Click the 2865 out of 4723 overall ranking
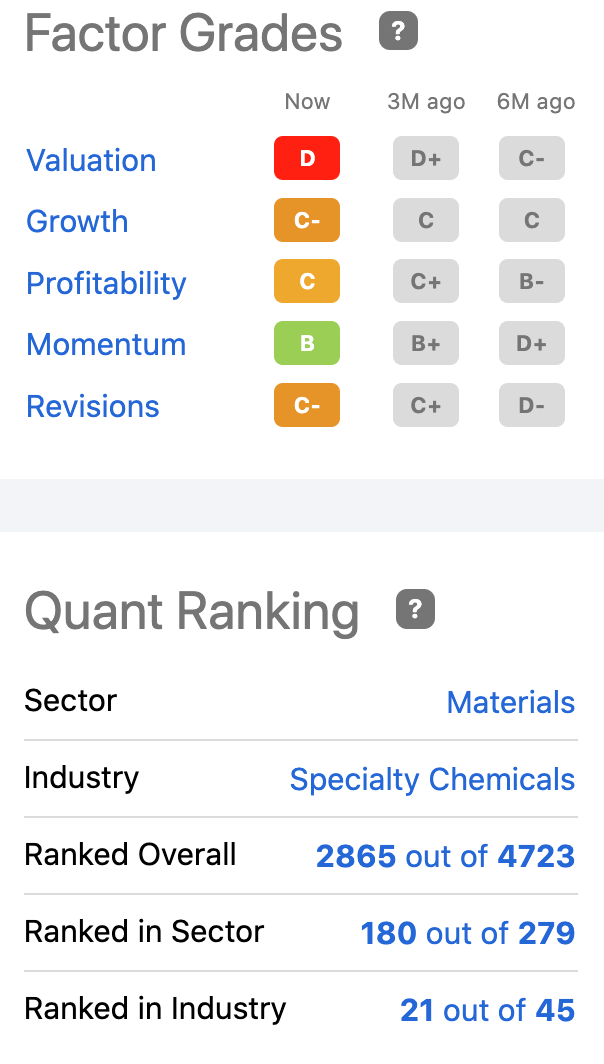The width and height of the screenshot is (604, 1064). click(x=445, y=856)
